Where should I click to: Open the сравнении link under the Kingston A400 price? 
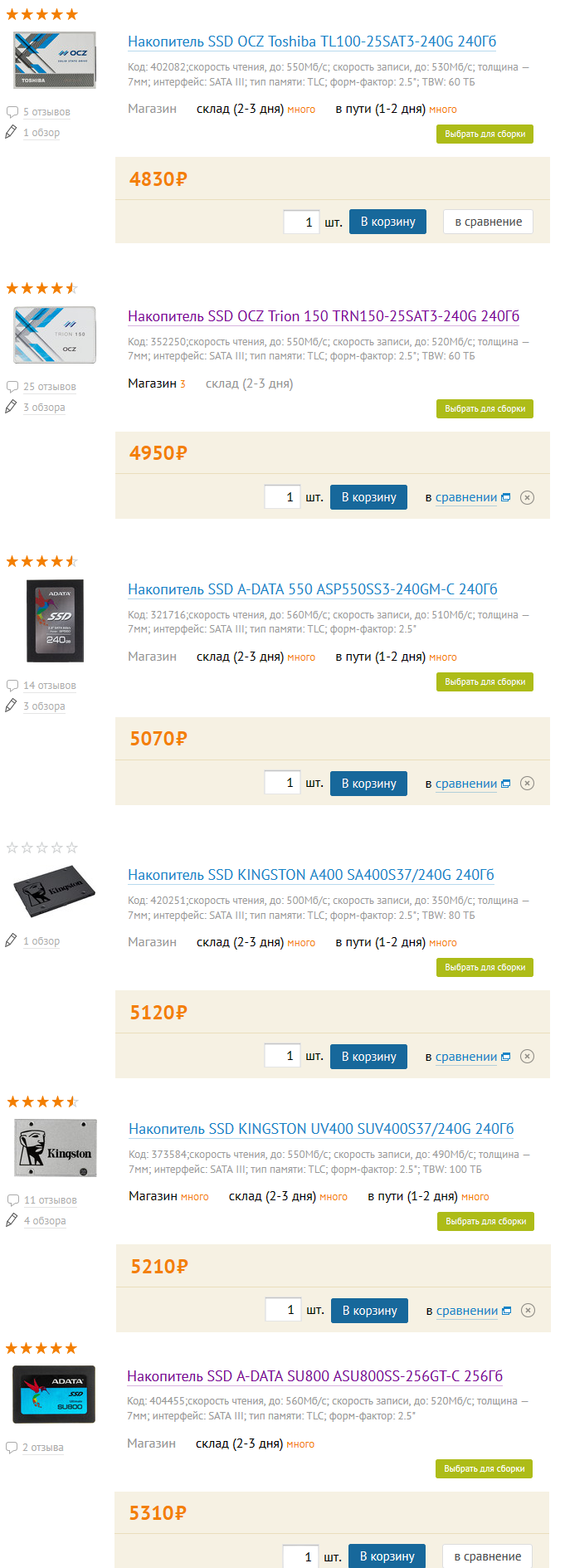465,1057
